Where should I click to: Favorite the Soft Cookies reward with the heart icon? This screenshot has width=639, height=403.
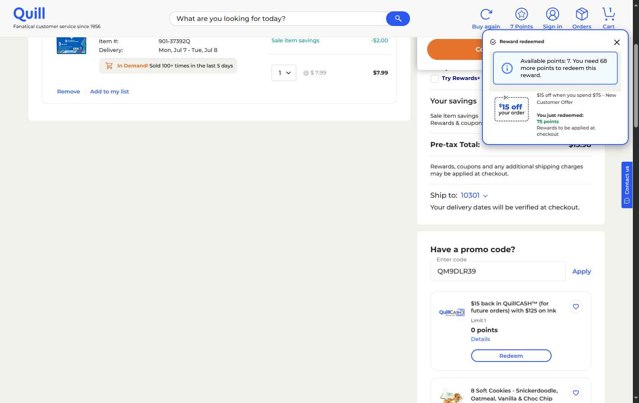(x=575, y=393)
